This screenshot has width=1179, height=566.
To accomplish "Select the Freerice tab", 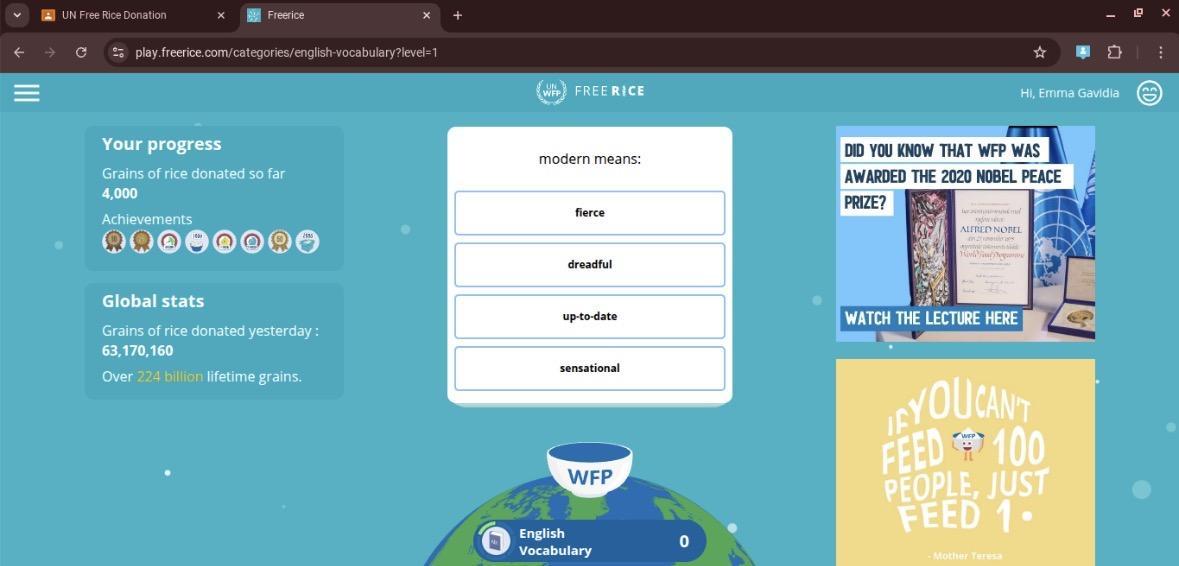I will tap(340, 15).
